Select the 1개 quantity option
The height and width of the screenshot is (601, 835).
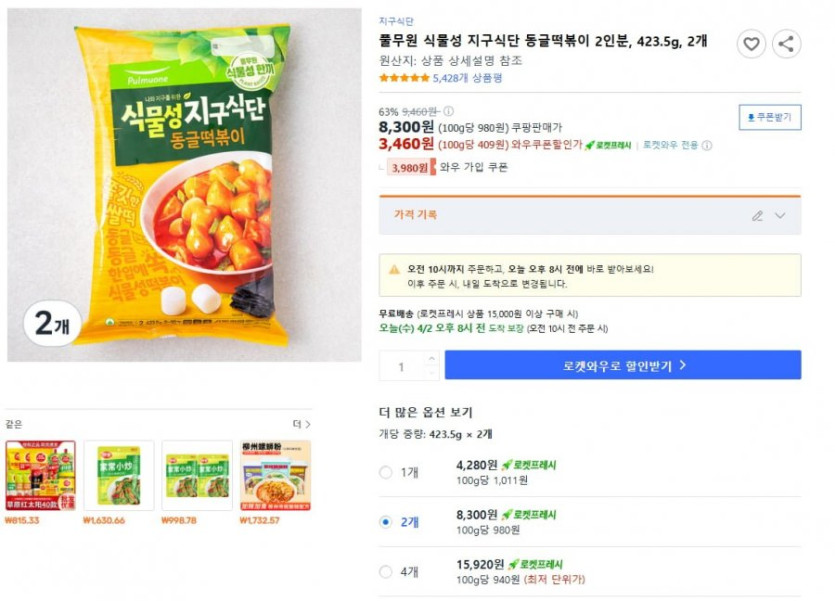point(386,472)
